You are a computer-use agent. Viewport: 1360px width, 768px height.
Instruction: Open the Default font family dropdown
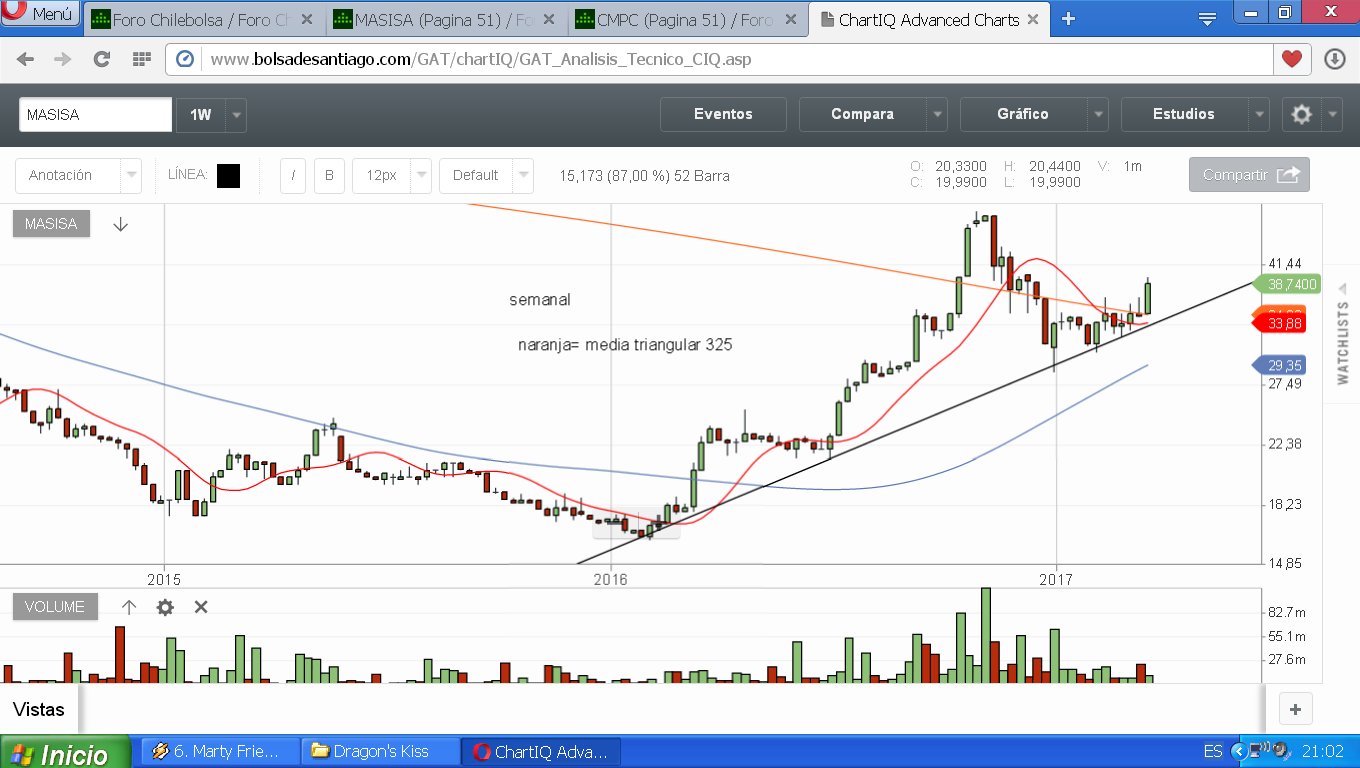point(486,175)
